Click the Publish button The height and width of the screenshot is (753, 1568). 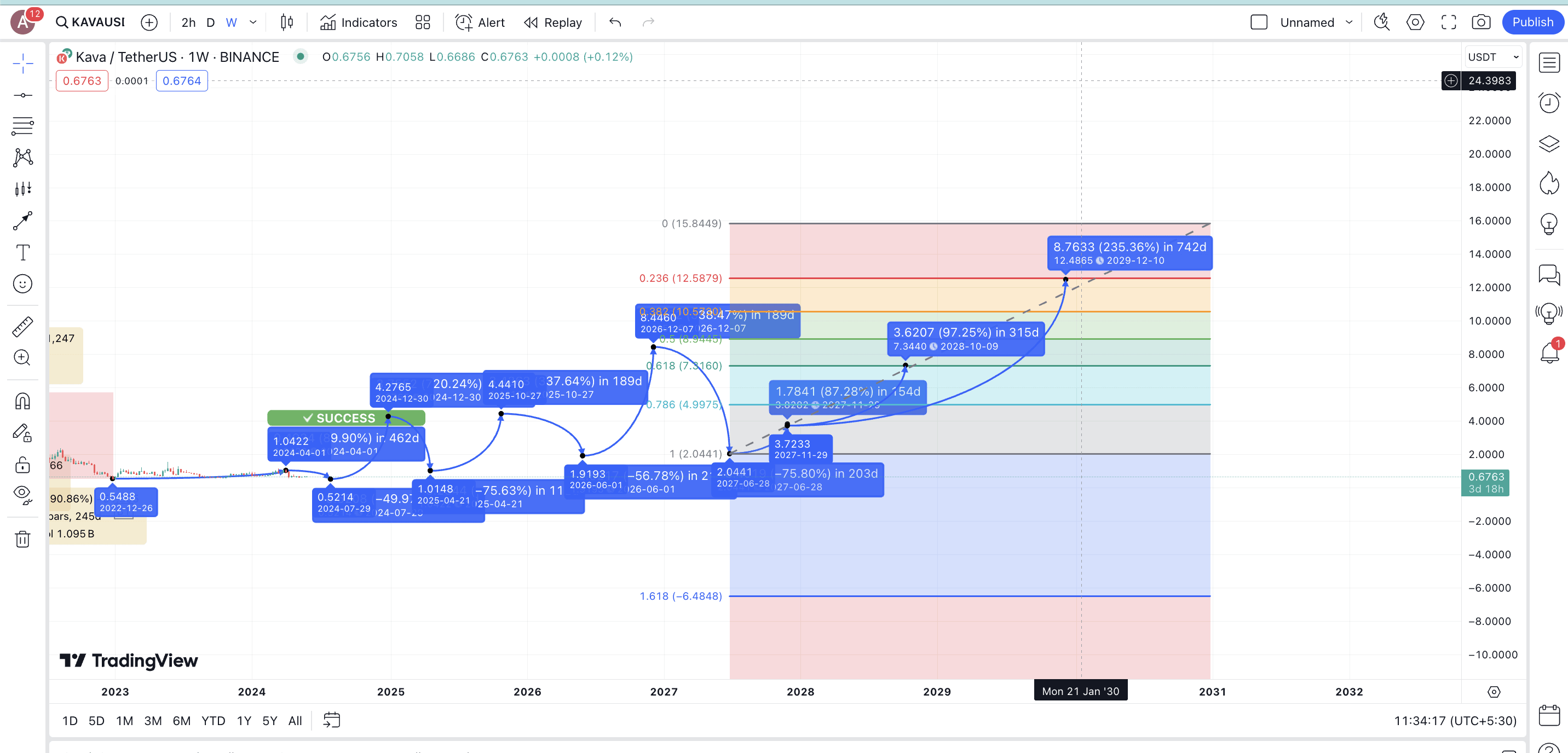[1532, 22]
